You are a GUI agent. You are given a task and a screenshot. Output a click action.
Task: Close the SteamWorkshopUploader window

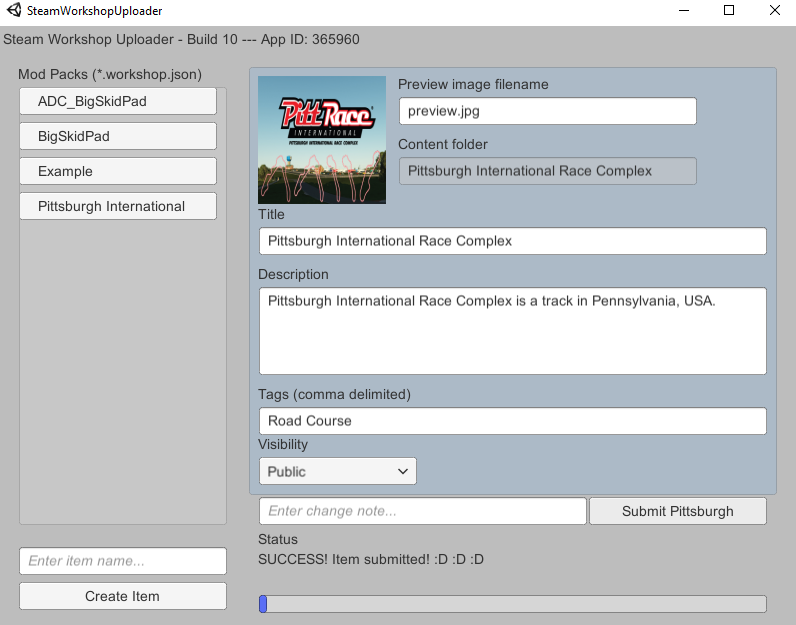[774, 10]
